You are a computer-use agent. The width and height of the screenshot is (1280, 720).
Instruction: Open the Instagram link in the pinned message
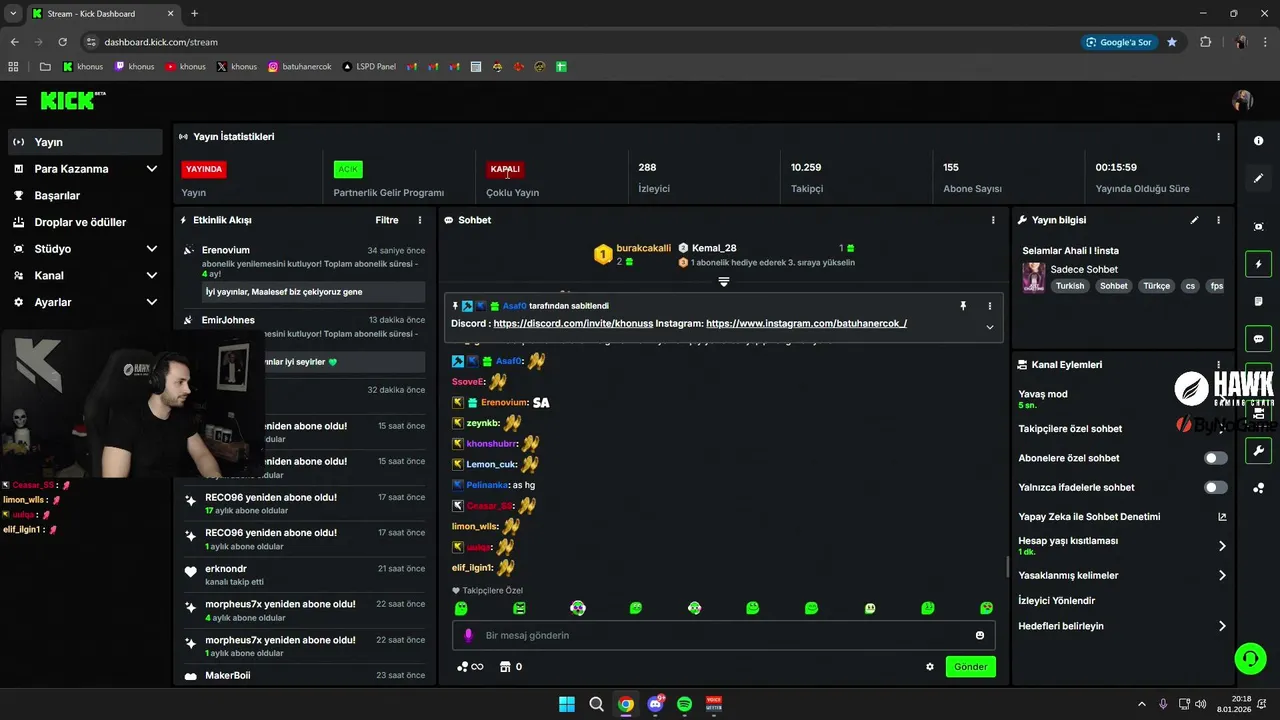click(806, 324)
